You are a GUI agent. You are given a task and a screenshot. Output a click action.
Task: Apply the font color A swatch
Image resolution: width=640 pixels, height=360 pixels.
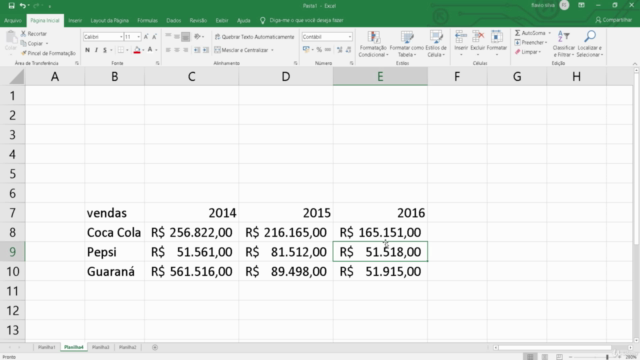click(x=150, y=50)
